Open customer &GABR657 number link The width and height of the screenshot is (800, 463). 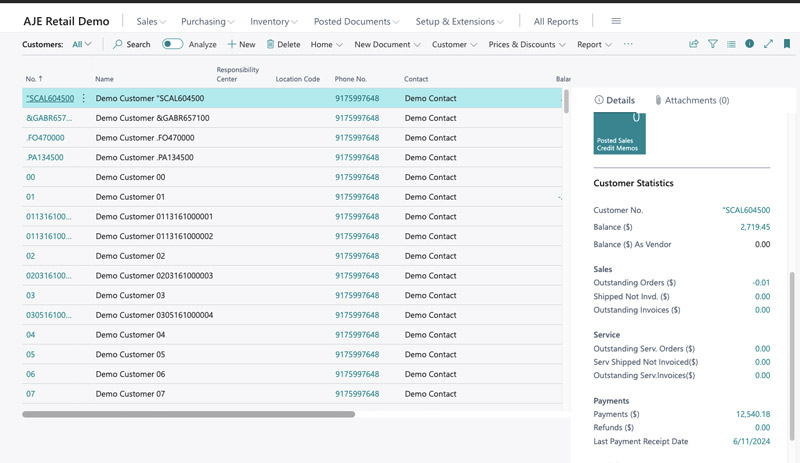pyautogui.click(x=49, y=118)
